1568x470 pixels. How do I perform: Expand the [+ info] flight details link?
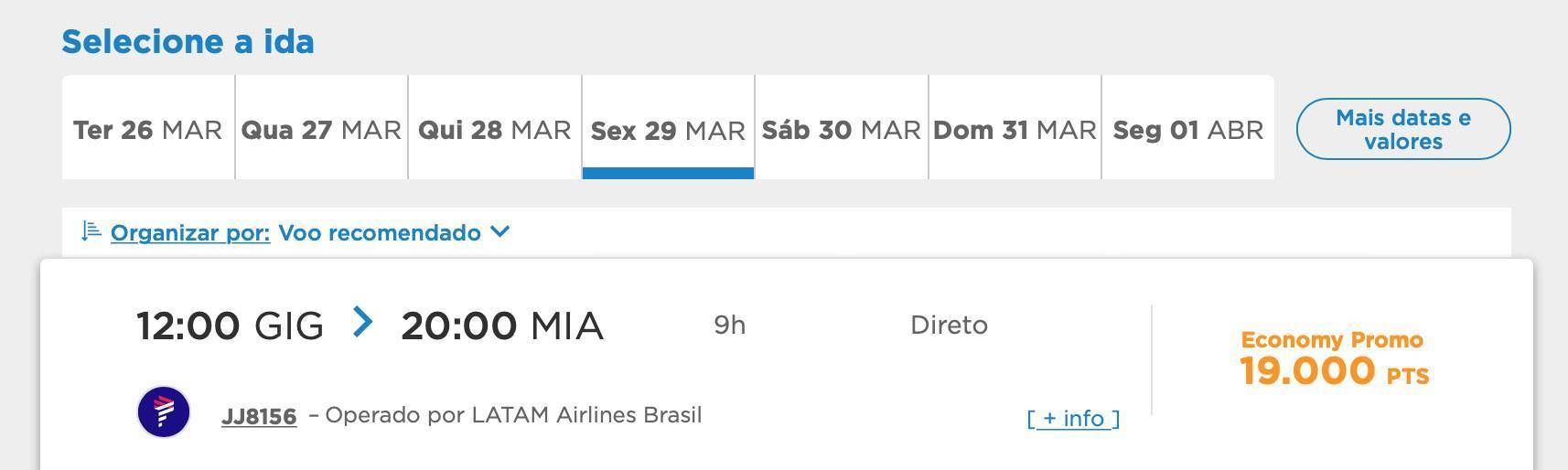pyautogui.click(x=1074, y=419)
